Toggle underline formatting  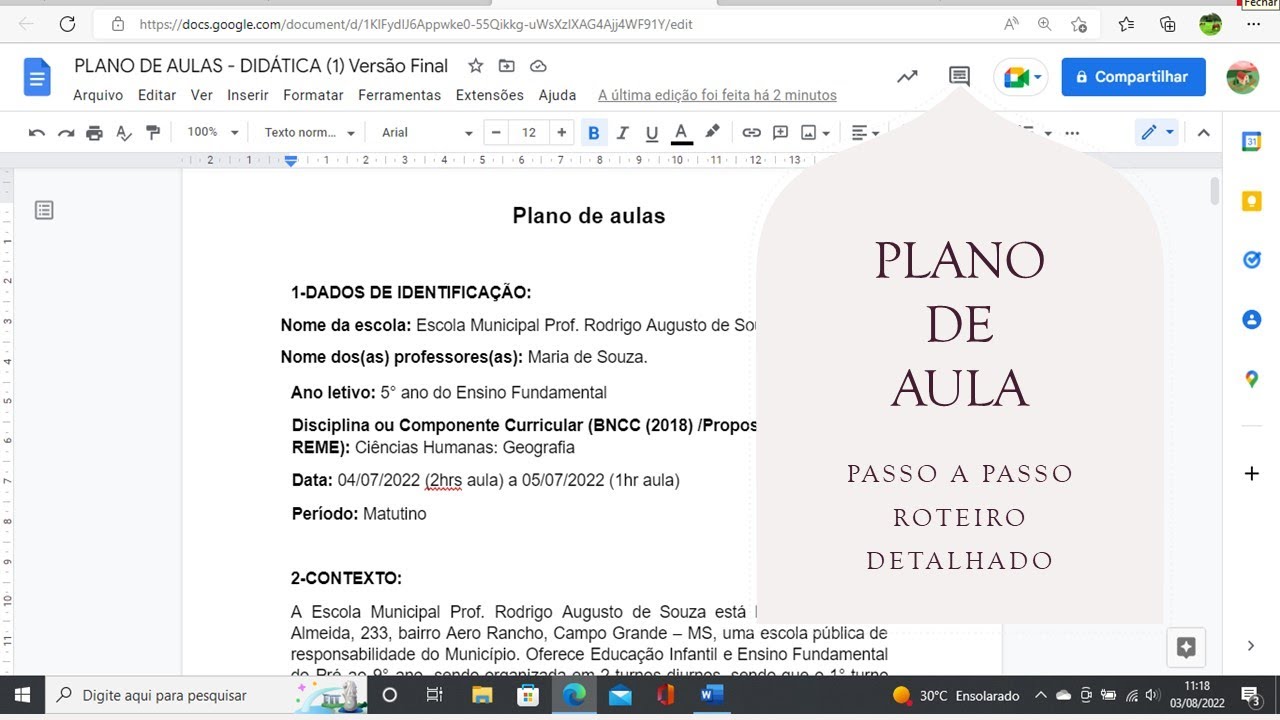pyautogui.click(x=652, y=132)
